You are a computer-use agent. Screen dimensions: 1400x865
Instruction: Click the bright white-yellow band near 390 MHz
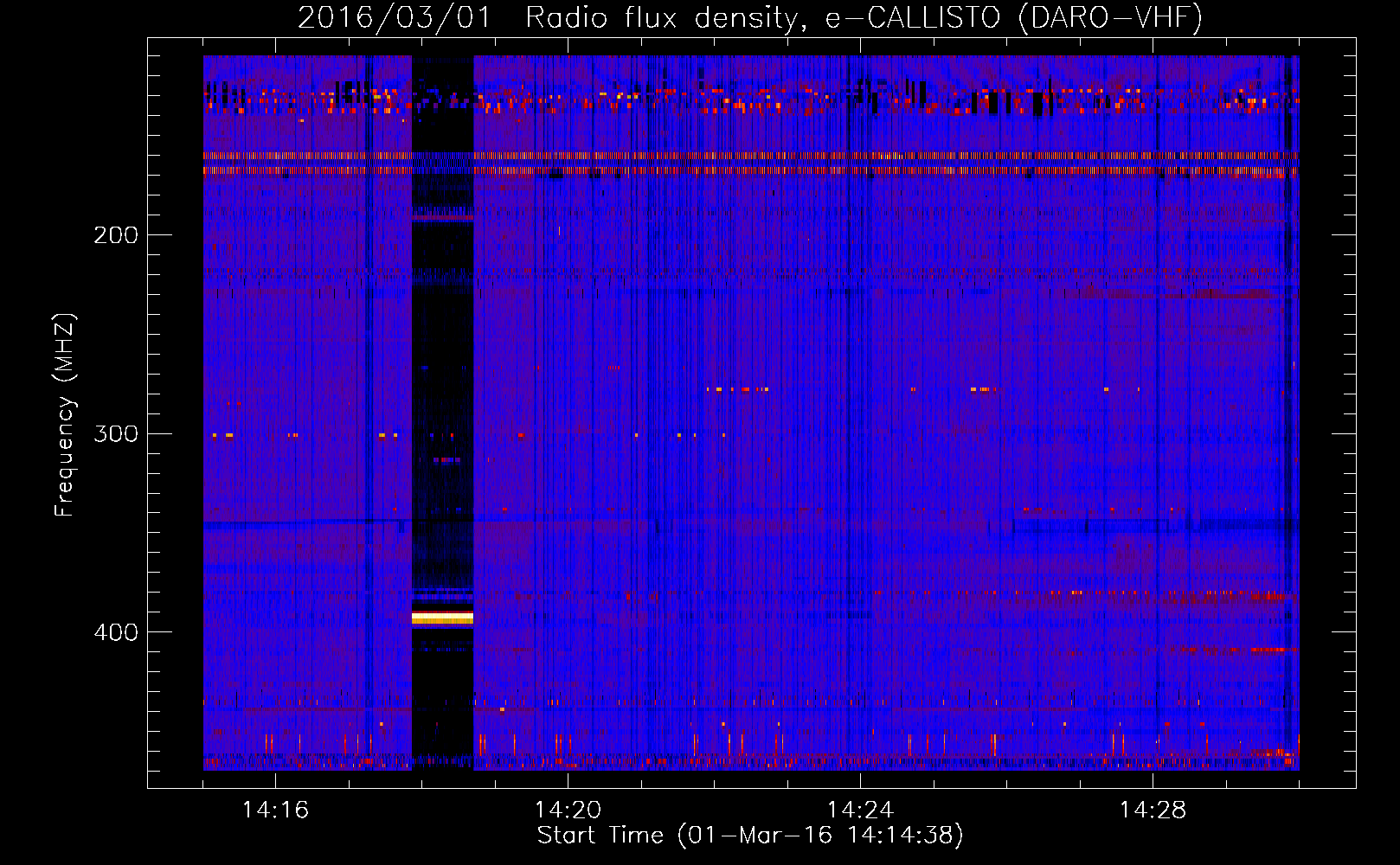pyautogui.click(x=442, y=618)
